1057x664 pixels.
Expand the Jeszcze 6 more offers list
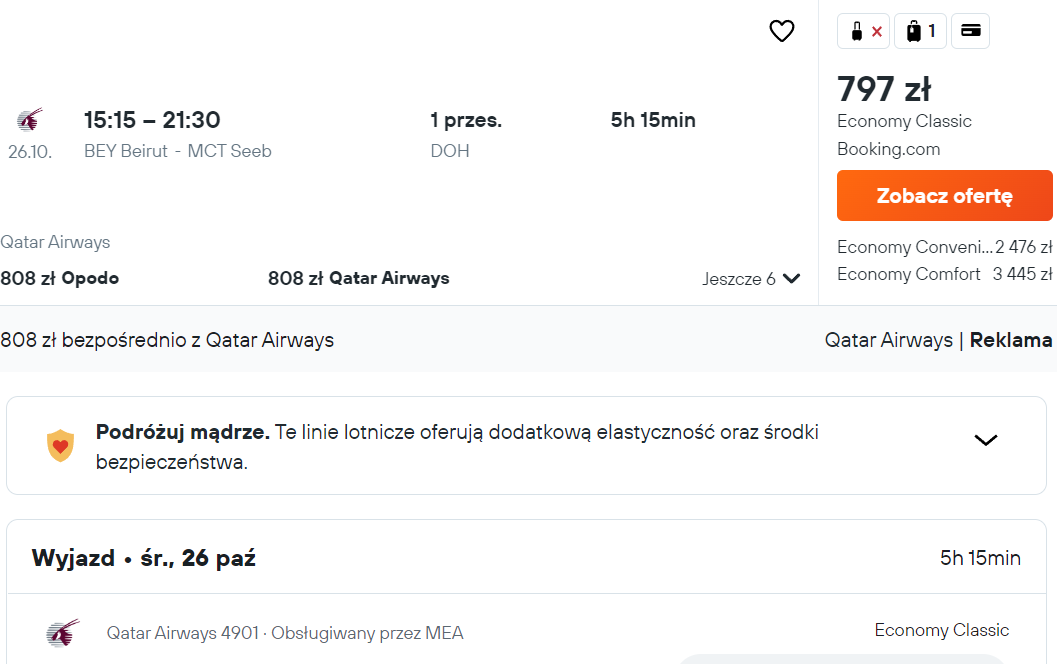(751, 278)
